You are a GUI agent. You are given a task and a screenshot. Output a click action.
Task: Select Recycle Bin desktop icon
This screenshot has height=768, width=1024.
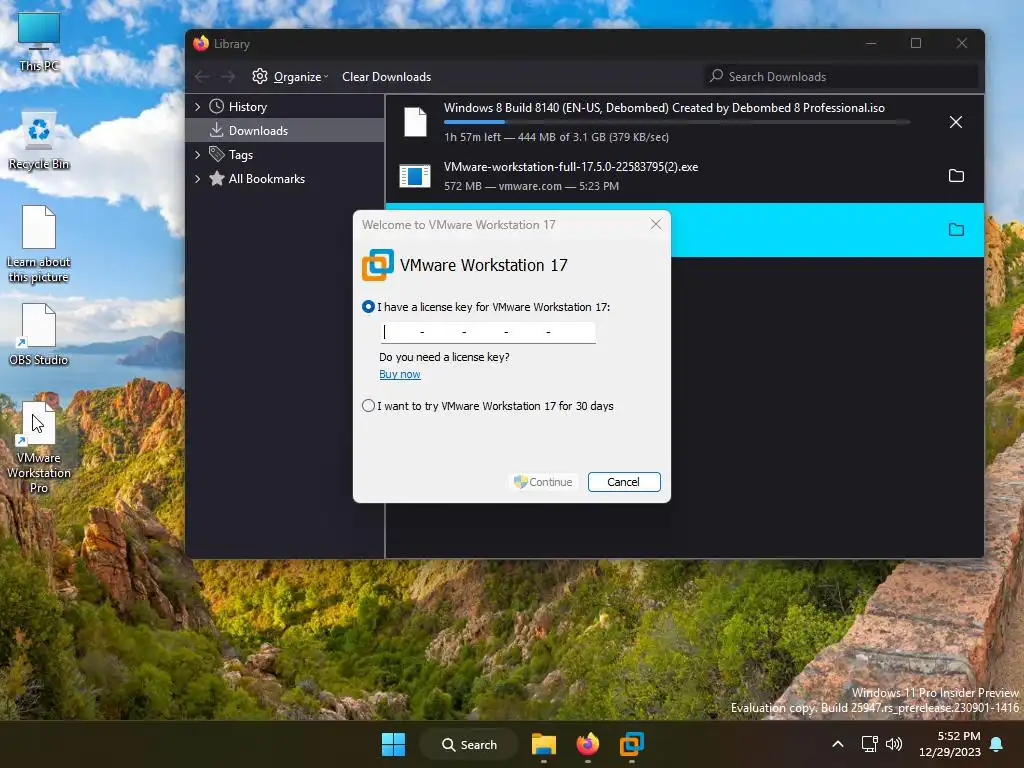point(39,140)
